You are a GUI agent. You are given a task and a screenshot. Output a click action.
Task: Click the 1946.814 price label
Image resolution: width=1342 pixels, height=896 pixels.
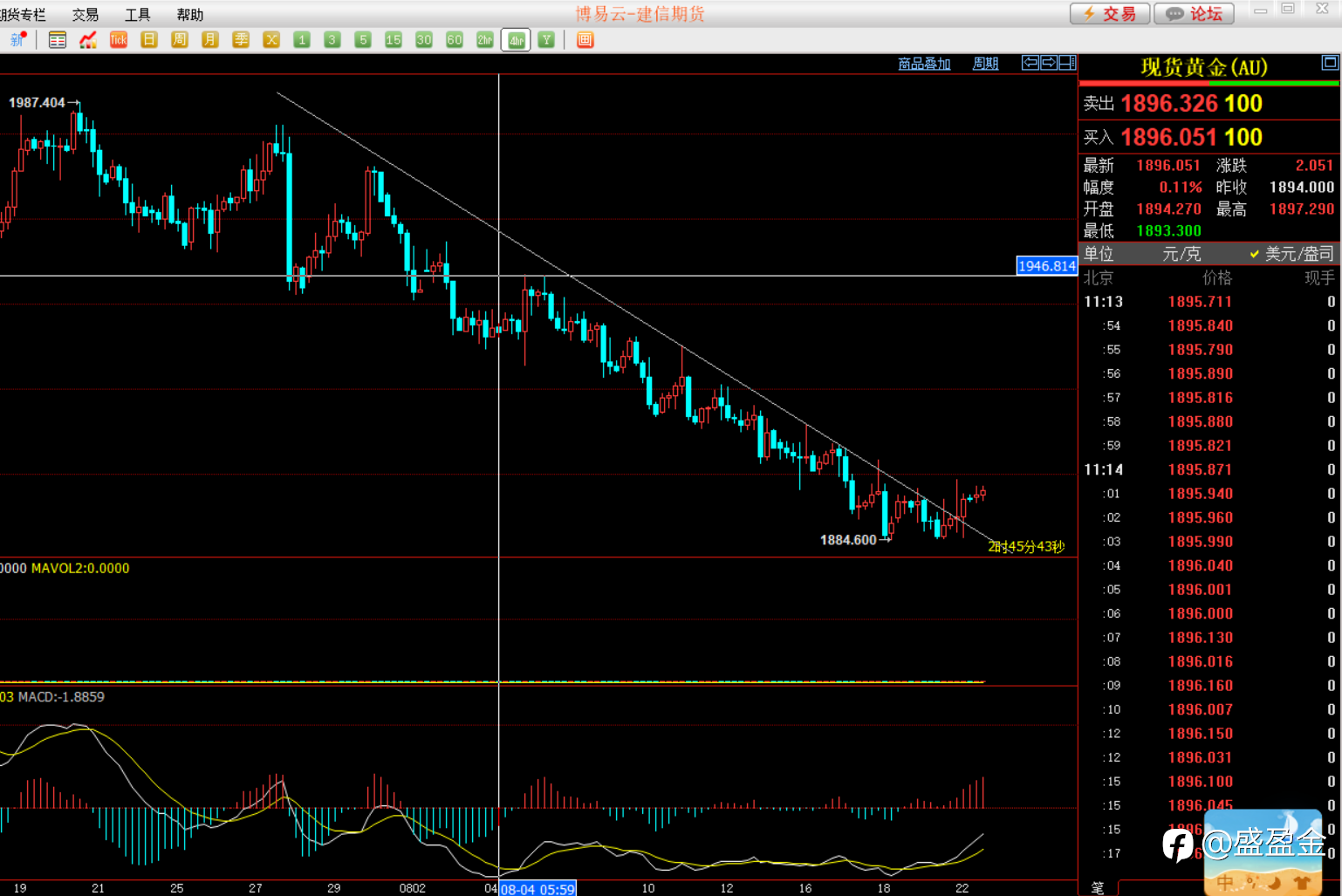click(1047, 266)
